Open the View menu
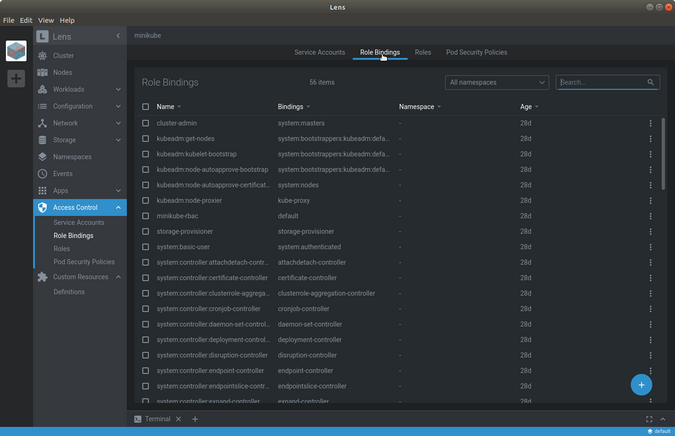The width and height of the screenshot is (675, 436). pos(46,20)
